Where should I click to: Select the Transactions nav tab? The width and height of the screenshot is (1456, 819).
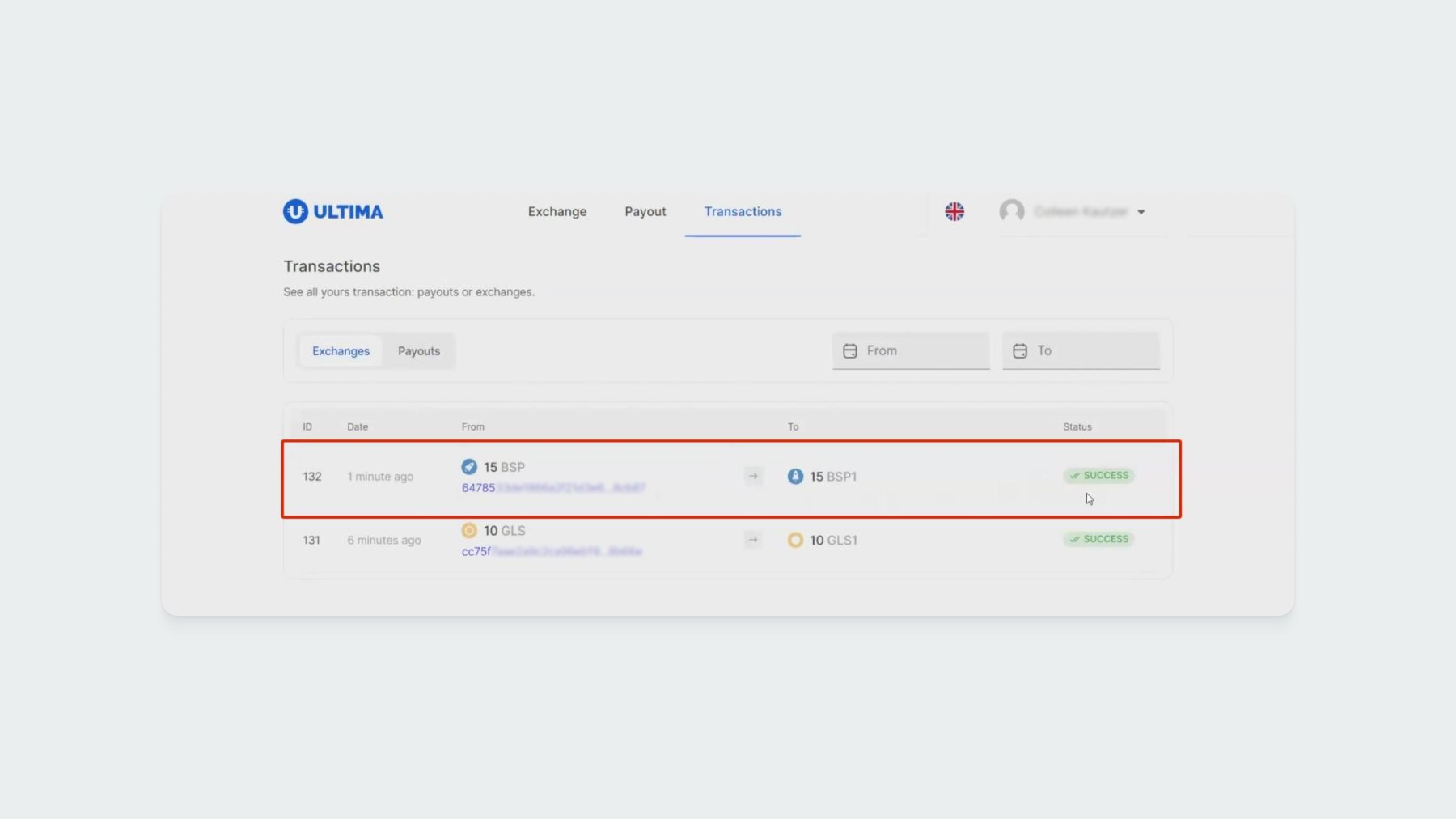[x=743, y=211]
